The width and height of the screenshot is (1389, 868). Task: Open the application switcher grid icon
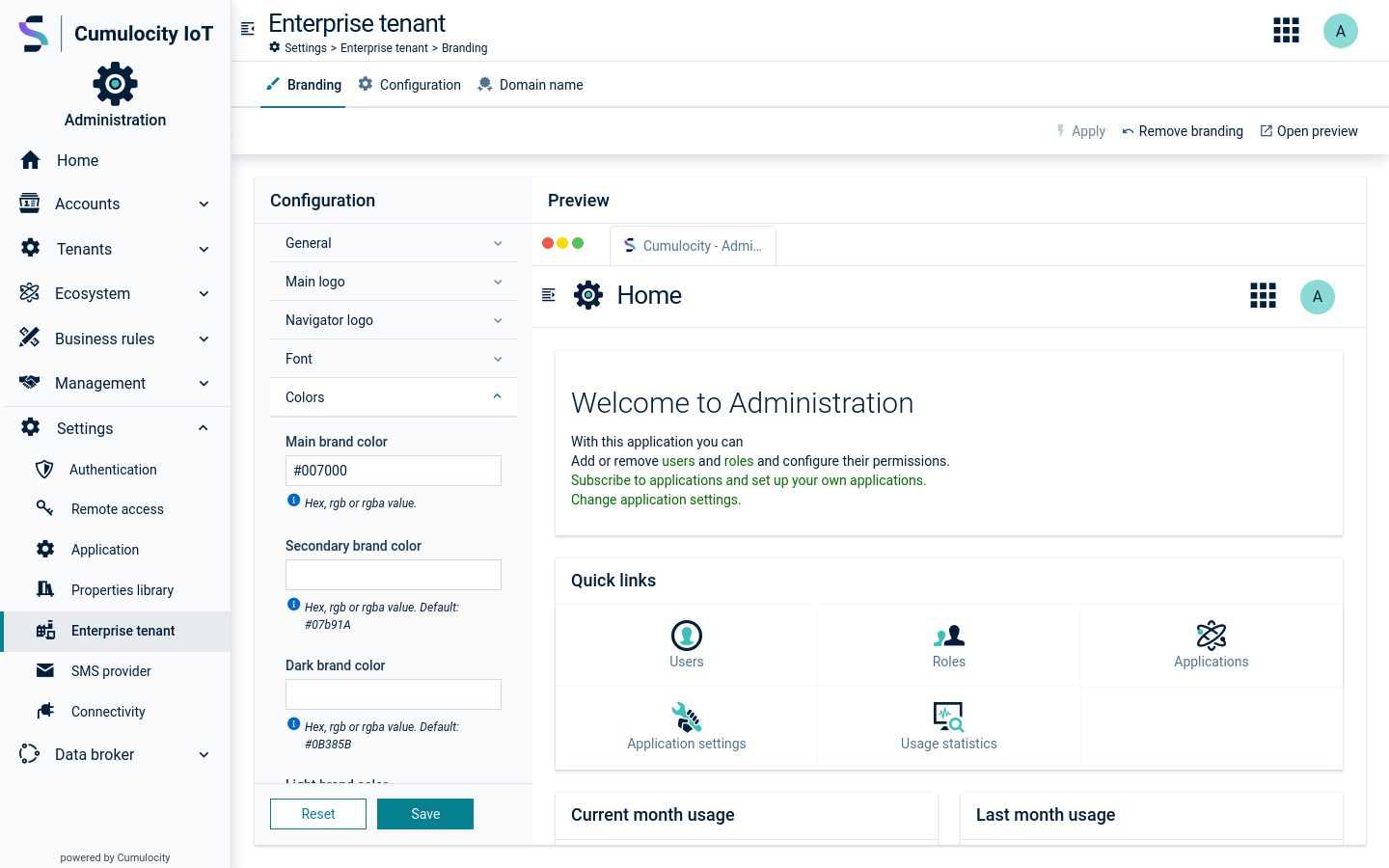[1287, 31]
